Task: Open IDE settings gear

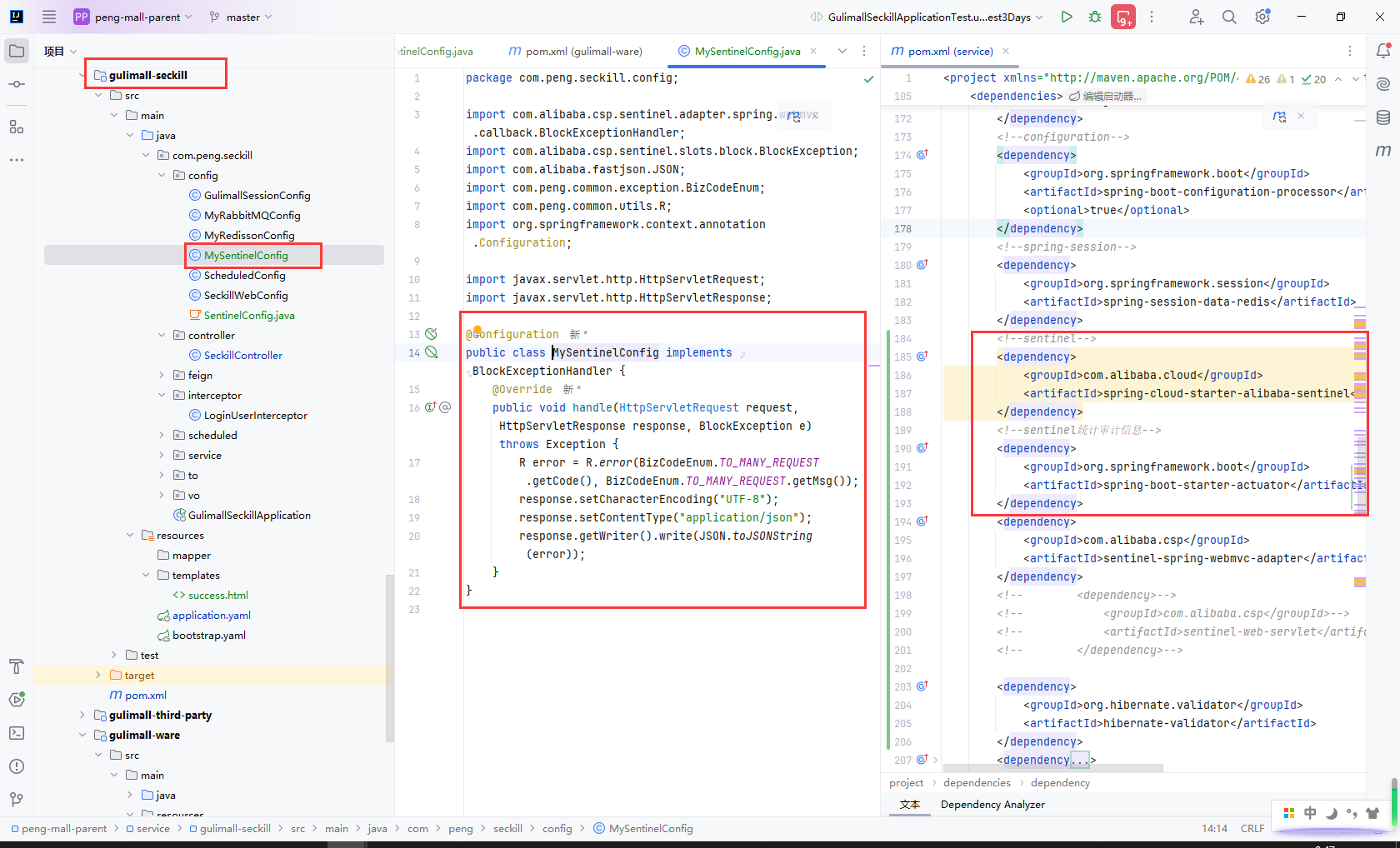Action: pos(1262,17)
